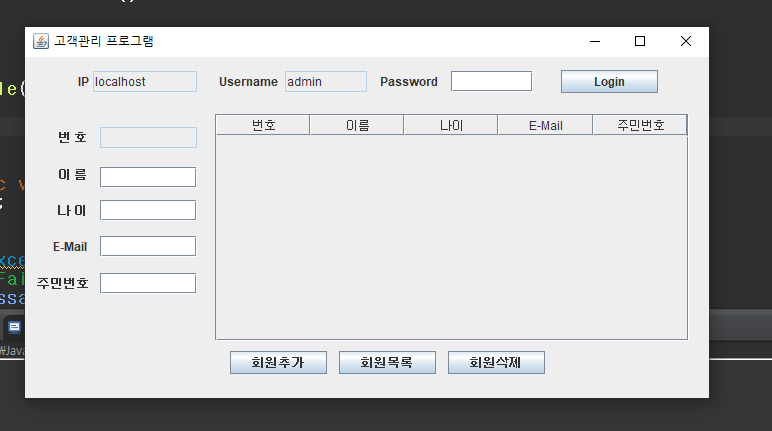772x431 pixels.
Task: Maximize the 고객관리 프로그램 window
Action: coord(640,41)
